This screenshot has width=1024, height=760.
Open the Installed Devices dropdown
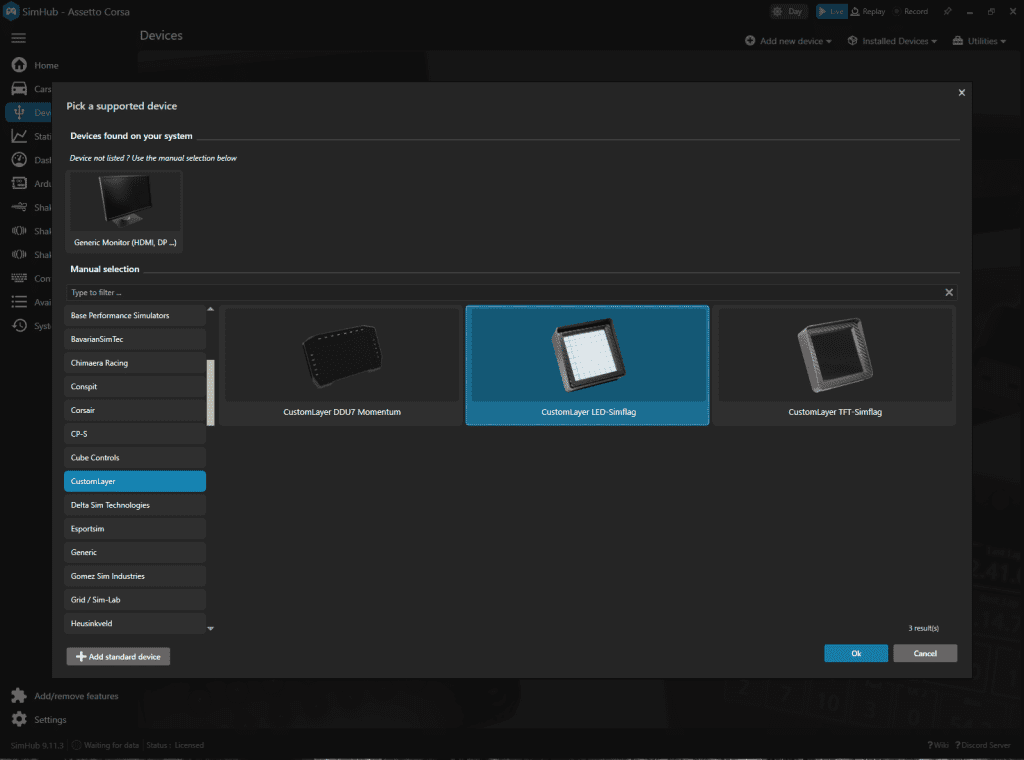892,41
